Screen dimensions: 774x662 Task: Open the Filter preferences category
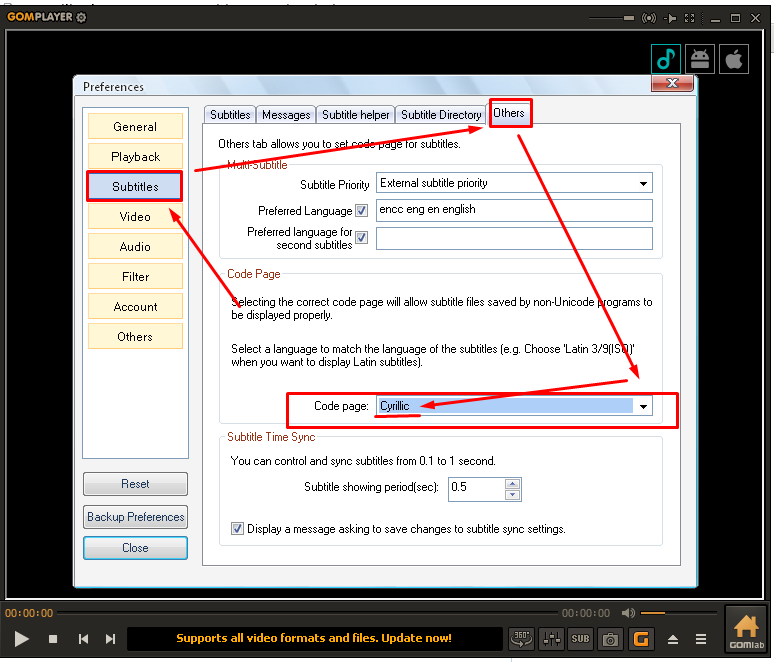(x=135, y=277)
